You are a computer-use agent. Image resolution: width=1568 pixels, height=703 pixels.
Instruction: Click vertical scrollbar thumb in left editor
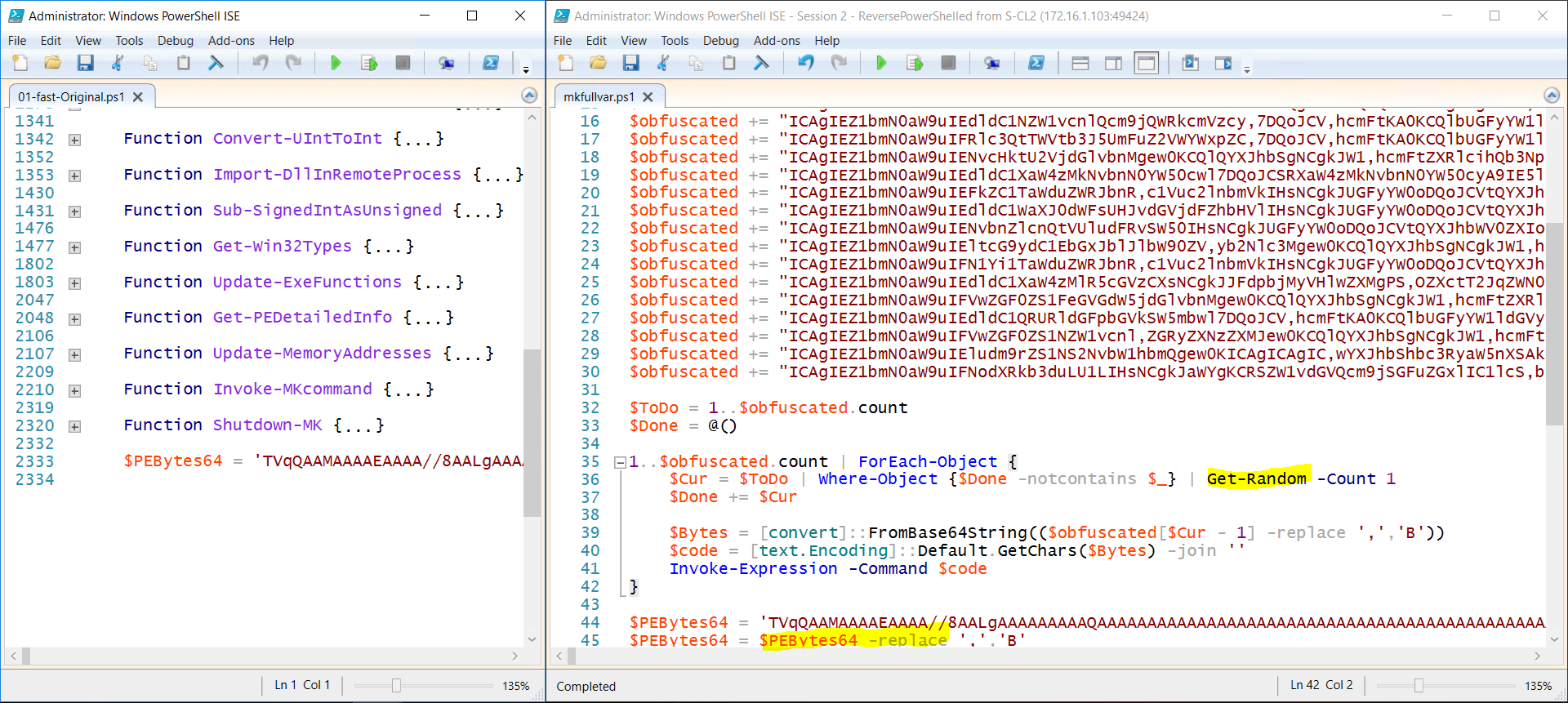tap(532, 433)
